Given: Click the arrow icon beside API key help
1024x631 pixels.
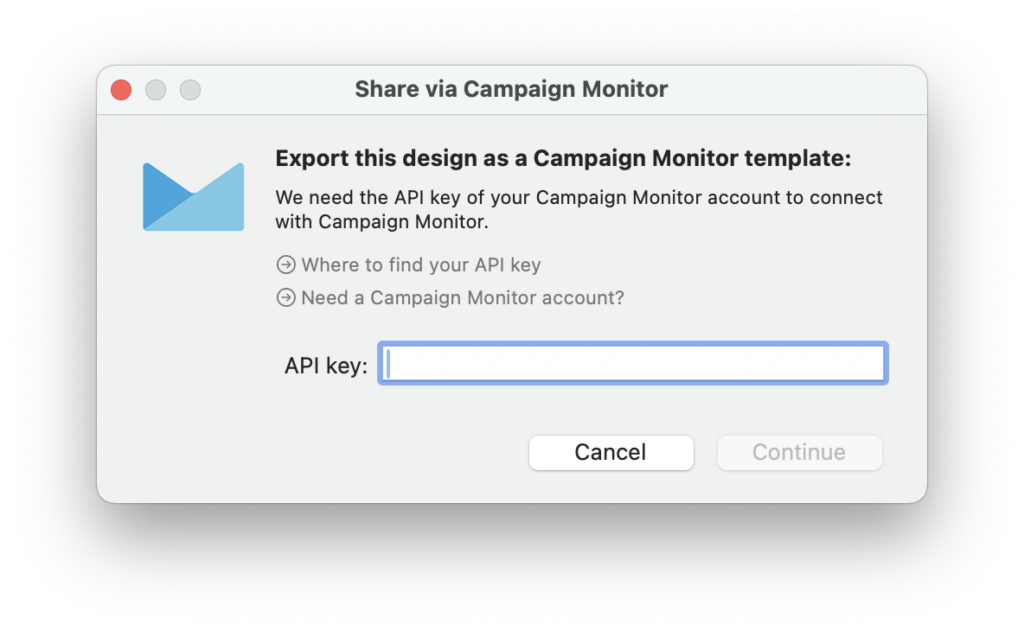Looking at the screenshot, I should point(285,265).
